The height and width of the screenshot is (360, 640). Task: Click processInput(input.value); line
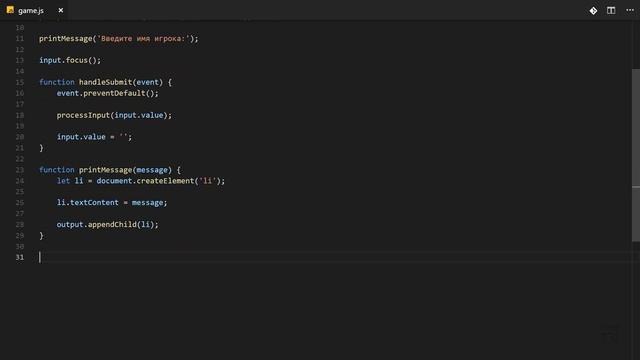click(114, 116)
